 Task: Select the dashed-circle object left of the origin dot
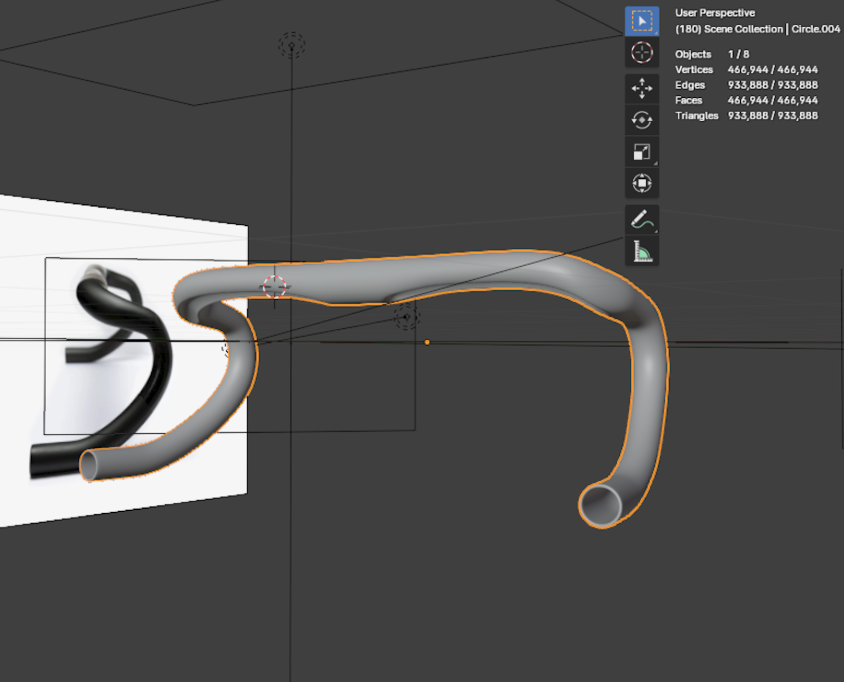[x=406, y=318]
